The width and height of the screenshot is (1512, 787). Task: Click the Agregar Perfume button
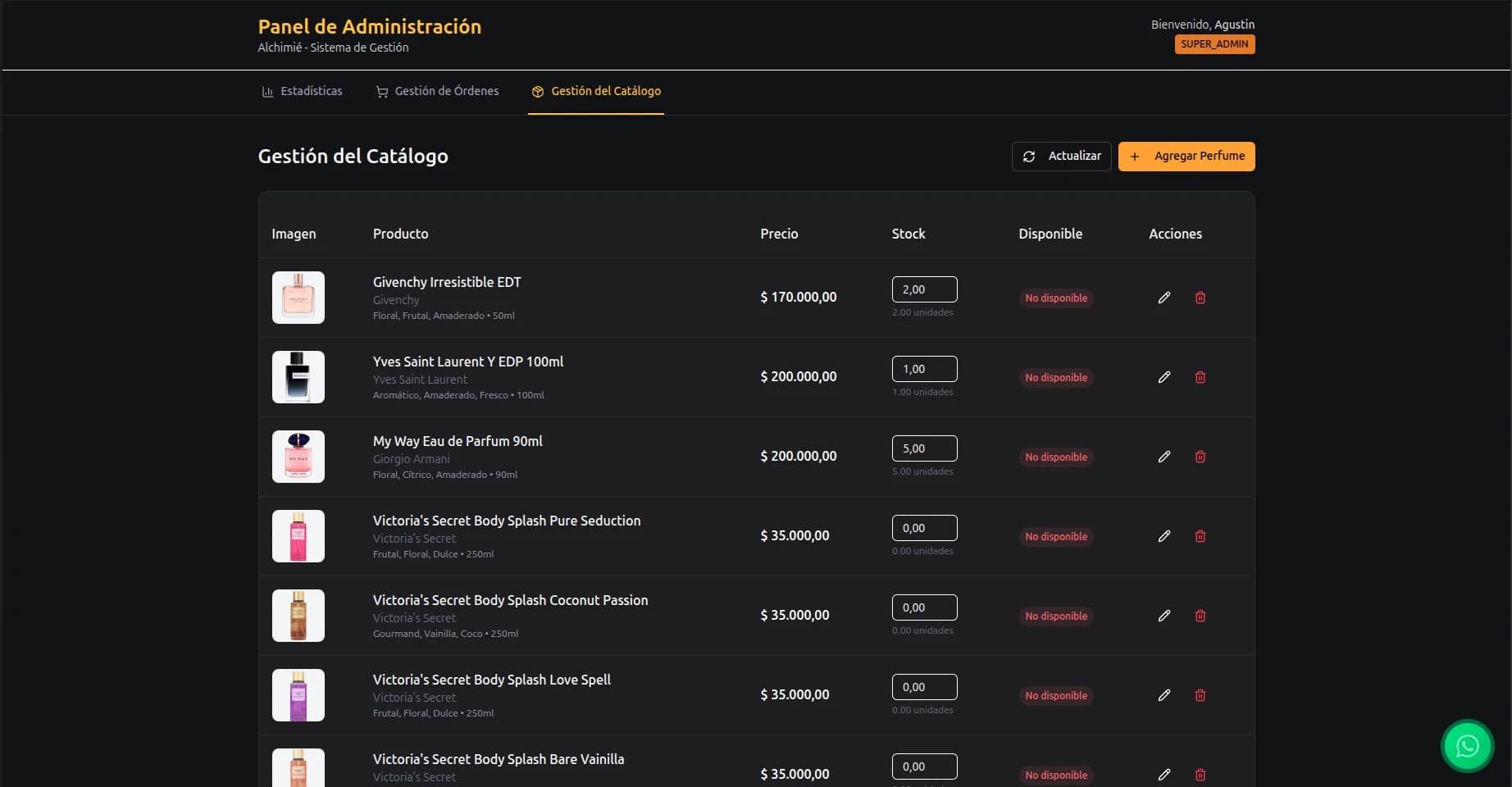coord(1186,156)
